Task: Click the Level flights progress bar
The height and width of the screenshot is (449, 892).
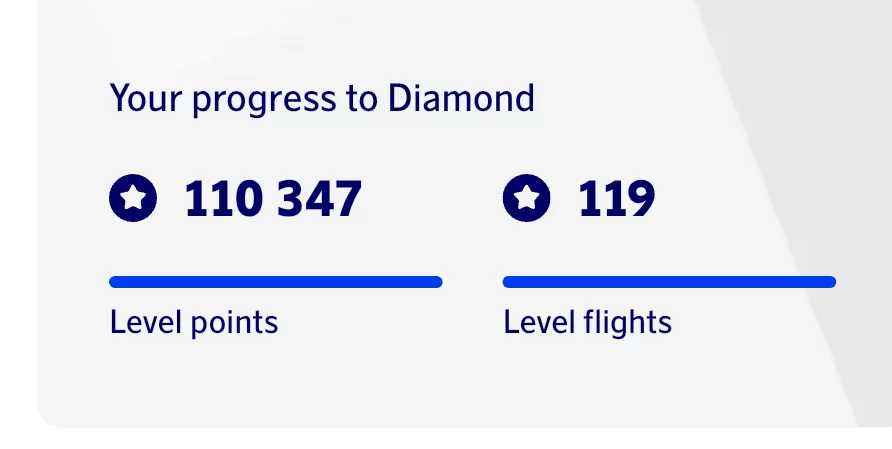Action: point(669,282)
